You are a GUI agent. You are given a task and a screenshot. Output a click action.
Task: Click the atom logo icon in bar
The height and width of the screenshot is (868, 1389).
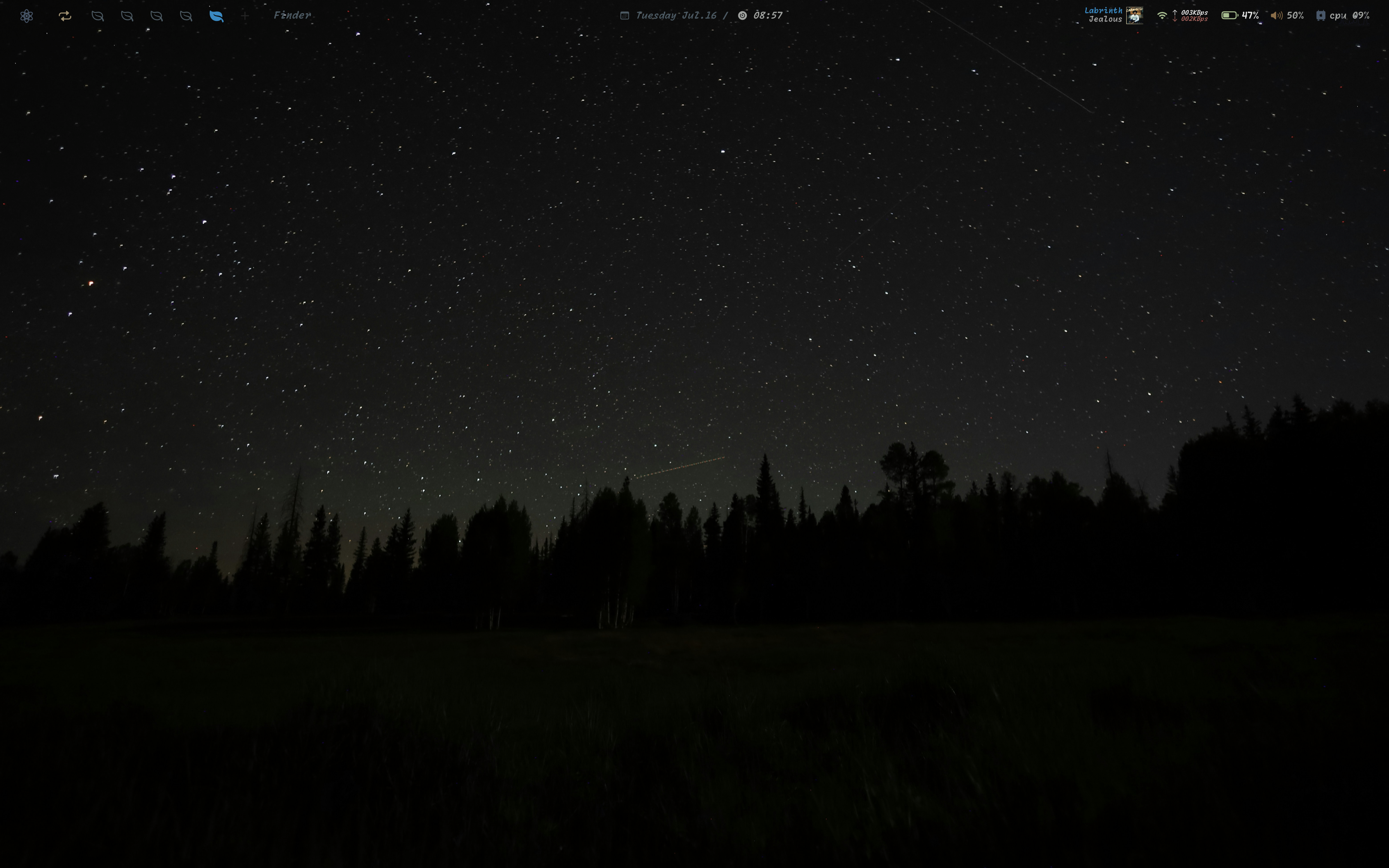click(x=26, y=16)
